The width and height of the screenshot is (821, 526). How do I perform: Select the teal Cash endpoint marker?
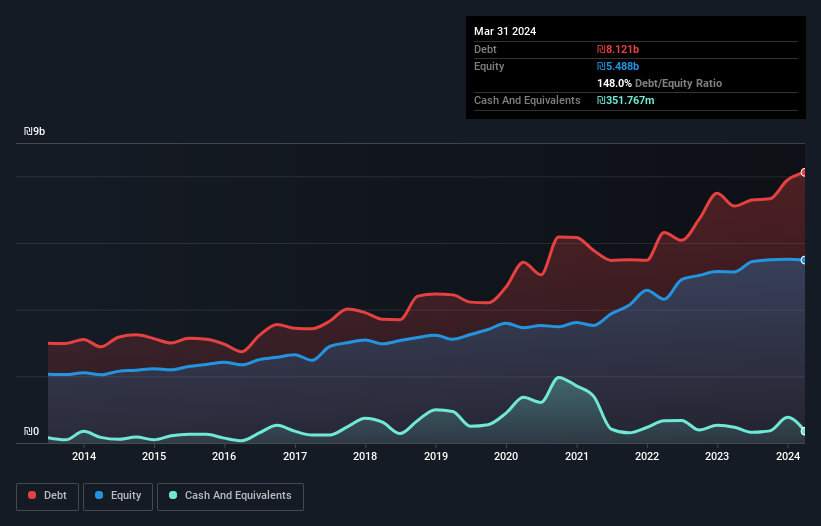tap(804, 431)
